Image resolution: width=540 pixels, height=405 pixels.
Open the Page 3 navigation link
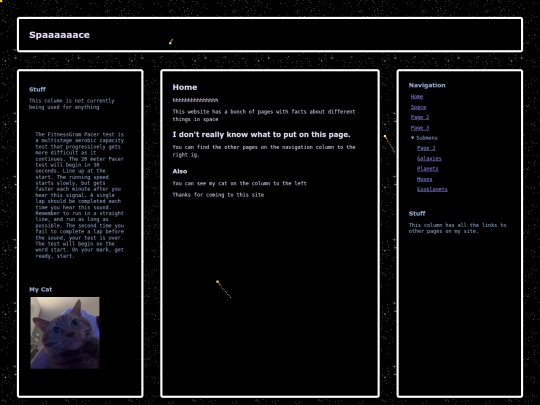(x=420, y=128)
